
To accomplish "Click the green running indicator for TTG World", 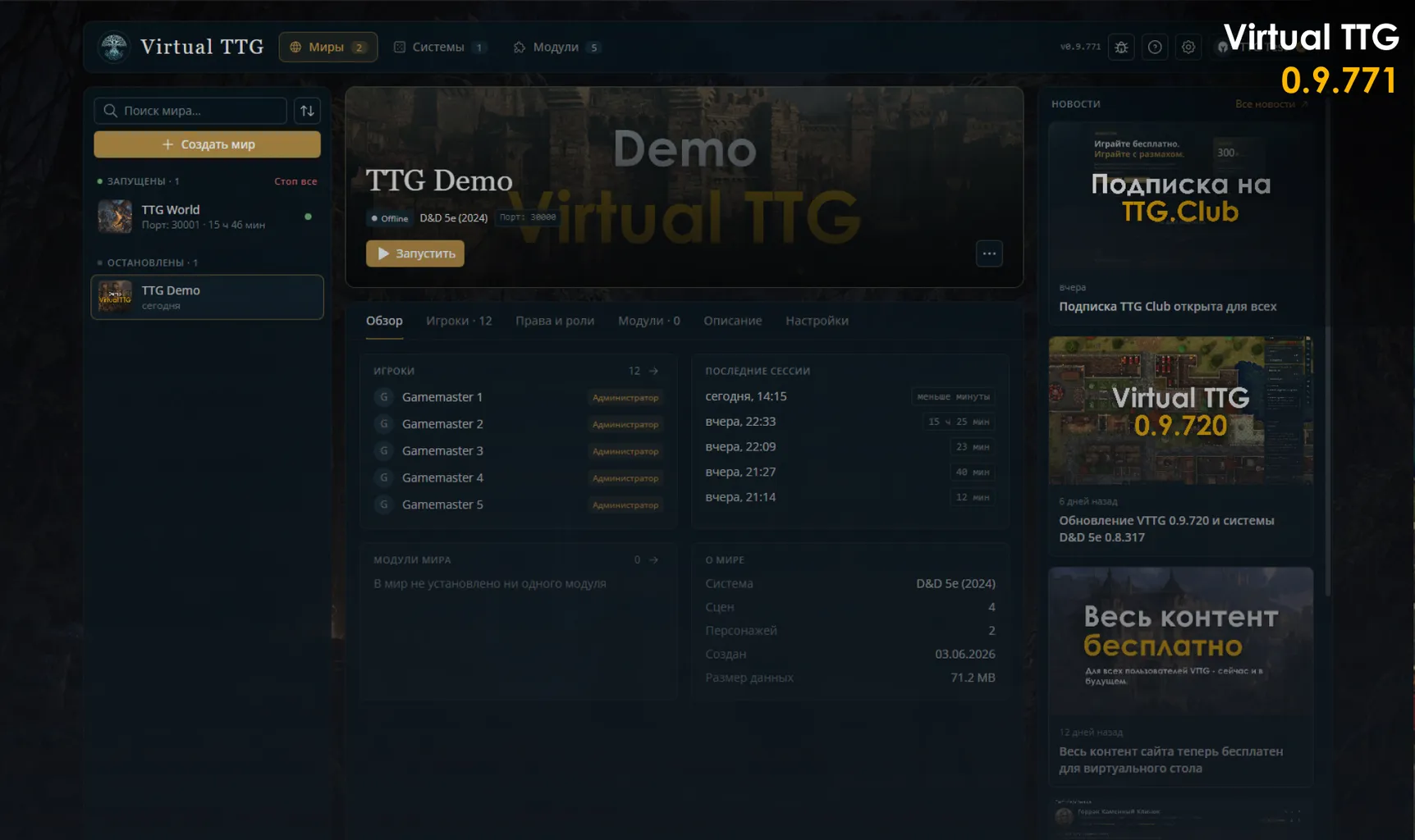I will (308, 217).
